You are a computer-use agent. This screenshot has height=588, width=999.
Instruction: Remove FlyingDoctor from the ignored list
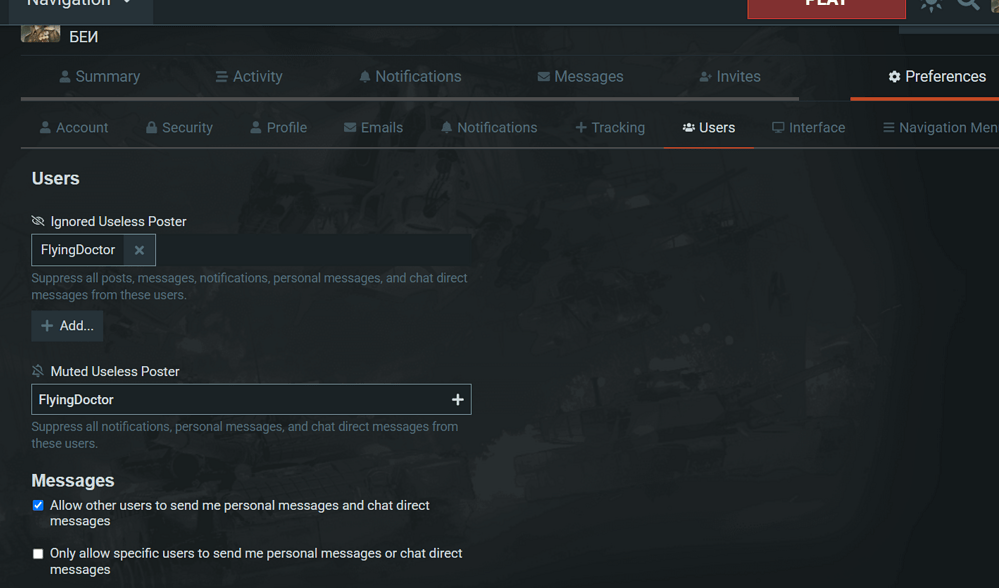coord(139,249)
